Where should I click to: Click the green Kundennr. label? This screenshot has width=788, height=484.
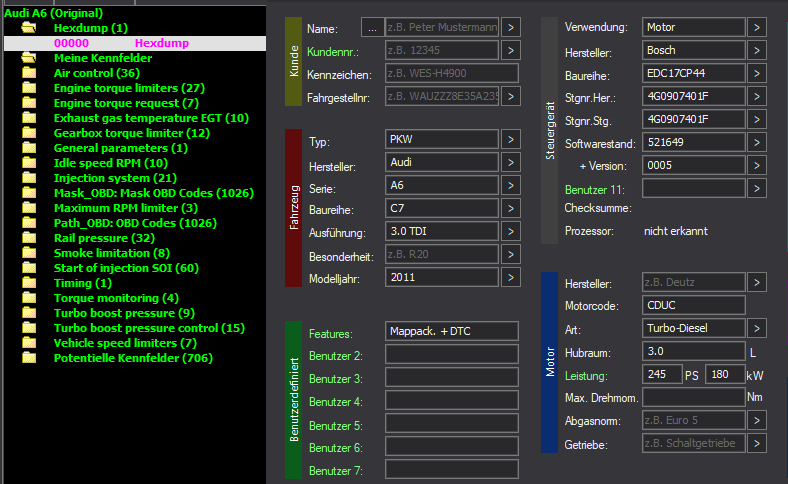point(333,52)
